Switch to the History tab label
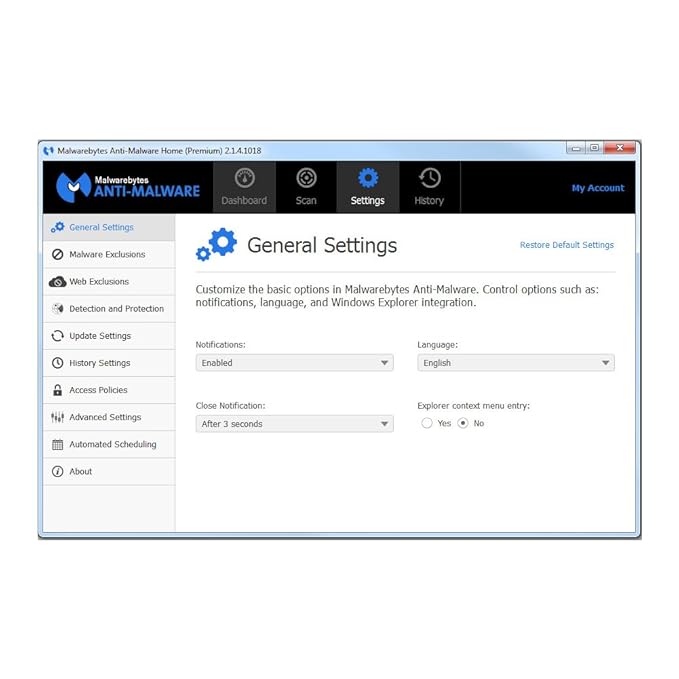This screenshot has height=679, width=679. pos(429,200)
